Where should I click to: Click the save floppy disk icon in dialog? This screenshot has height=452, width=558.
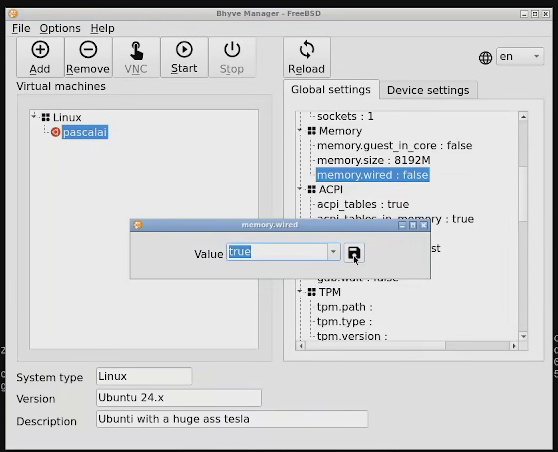pyautogui.click(x=354, y=253)
